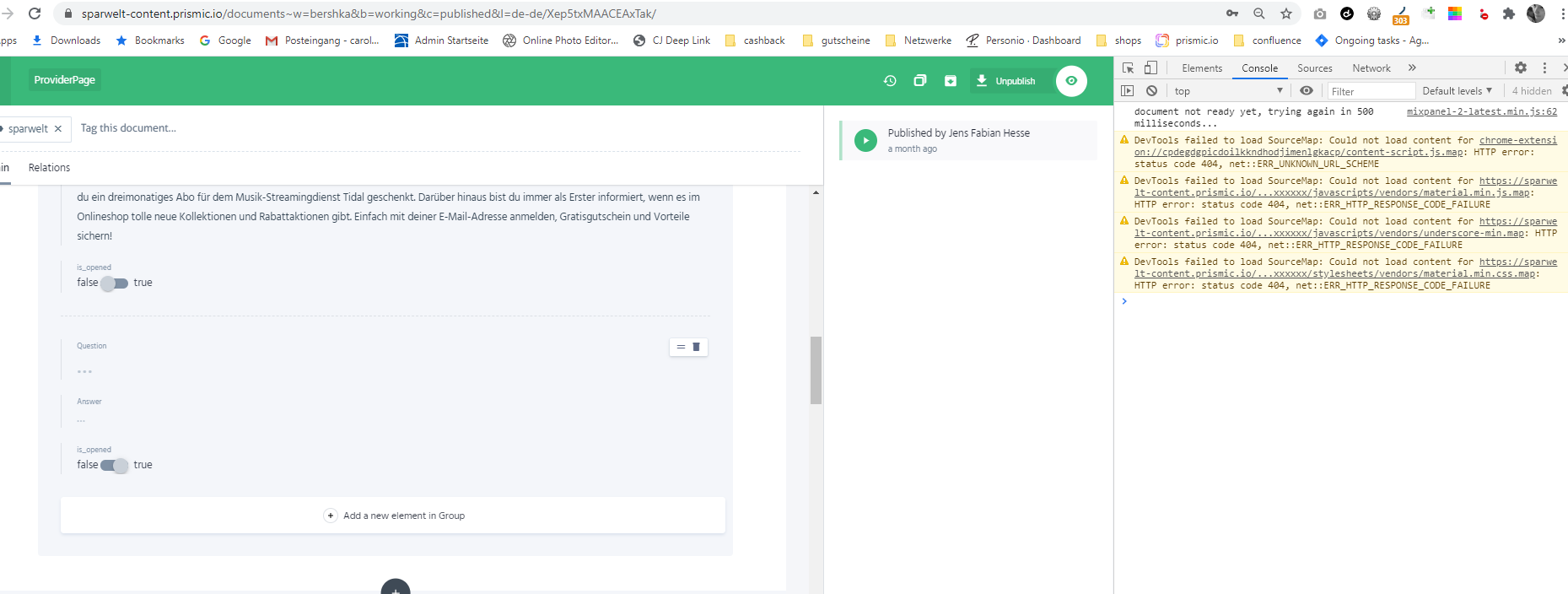Open the DevTools Elements tab
Image resolution: width=1568 pixels, height=594 pixels.
[x=1202, y=68]
